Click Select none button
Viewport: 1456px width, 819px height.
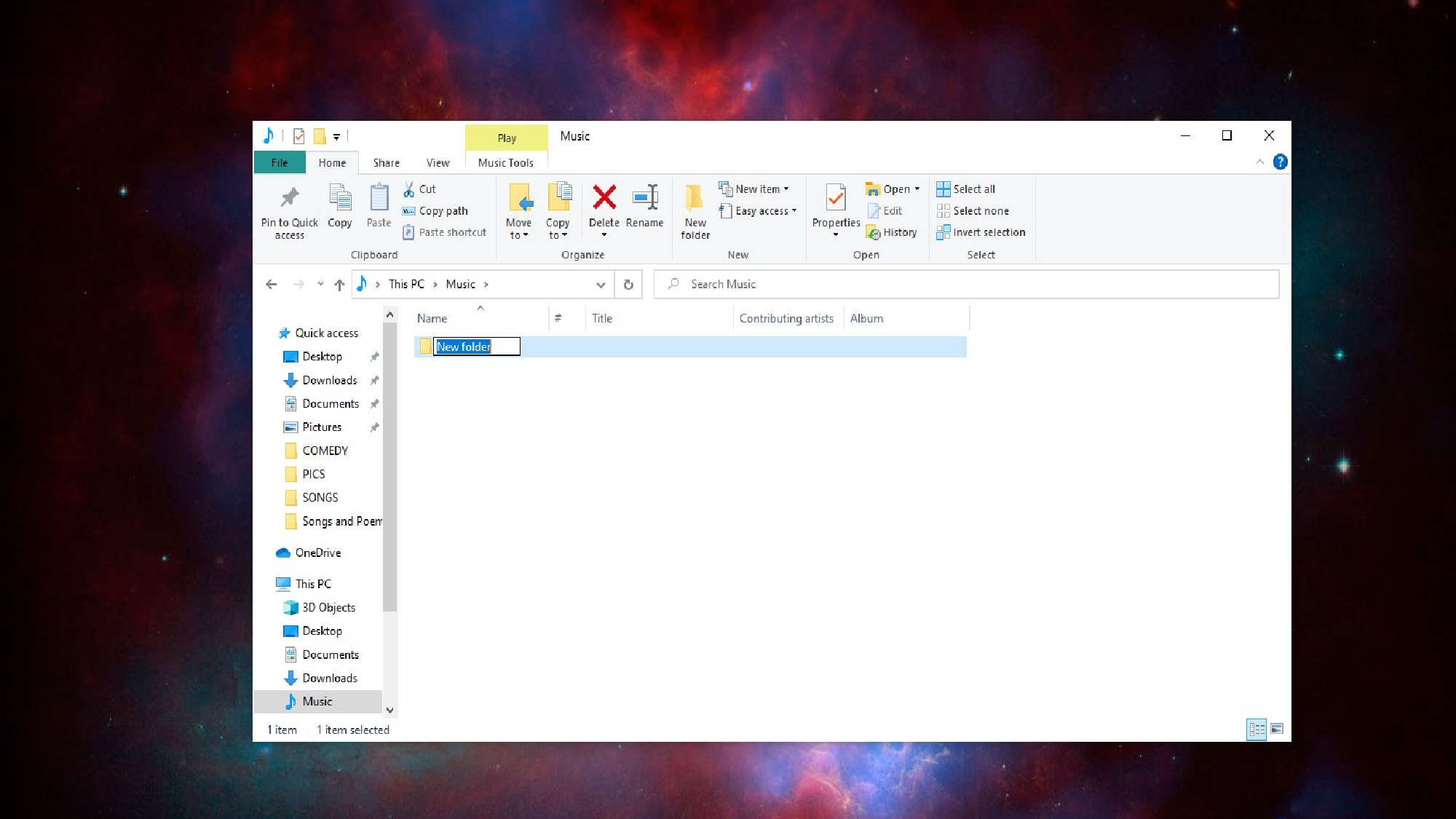[979, 210]
